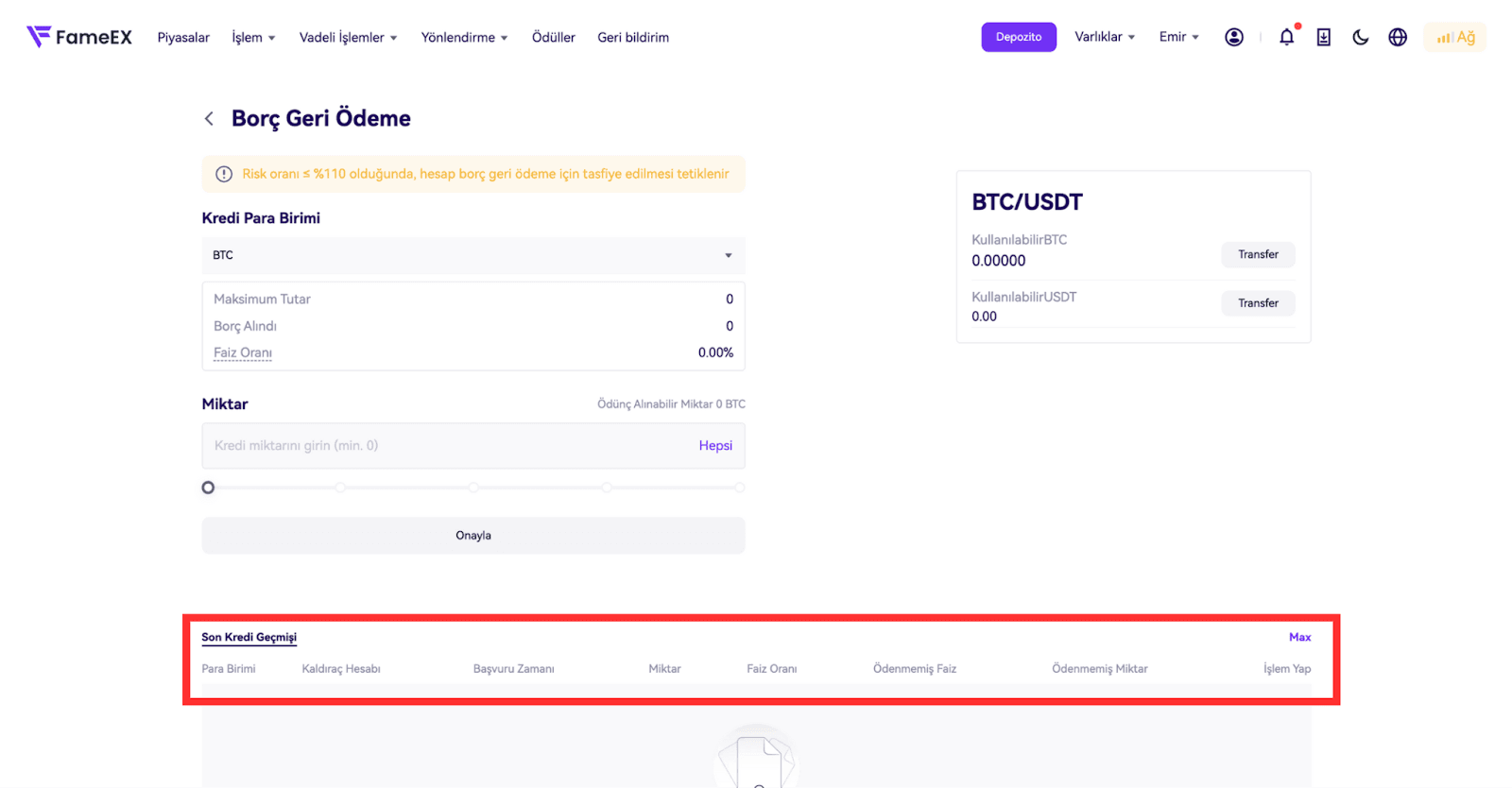1512x788 pixels.
Task: Click the network signal indicator
Action: [1454, 37]
